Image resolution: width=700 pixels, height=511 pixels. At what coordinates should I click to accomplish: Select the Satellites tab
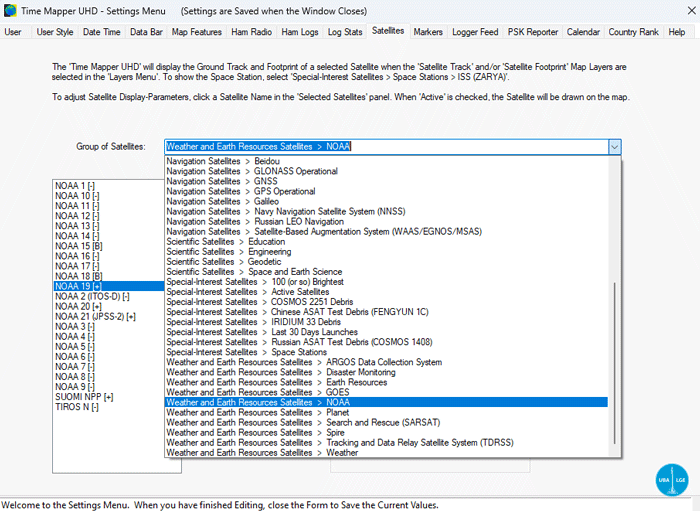(x=388, y=31)
